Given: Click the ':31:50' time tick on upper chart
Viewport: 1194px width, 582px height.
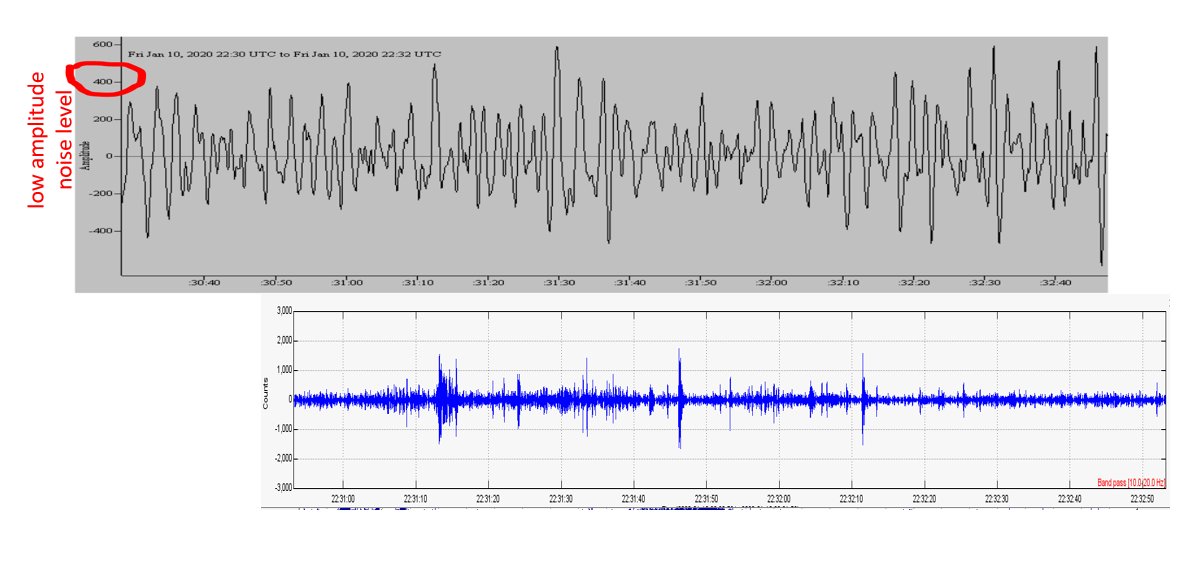Looking at the screenshot, I should tap(701, 283).
